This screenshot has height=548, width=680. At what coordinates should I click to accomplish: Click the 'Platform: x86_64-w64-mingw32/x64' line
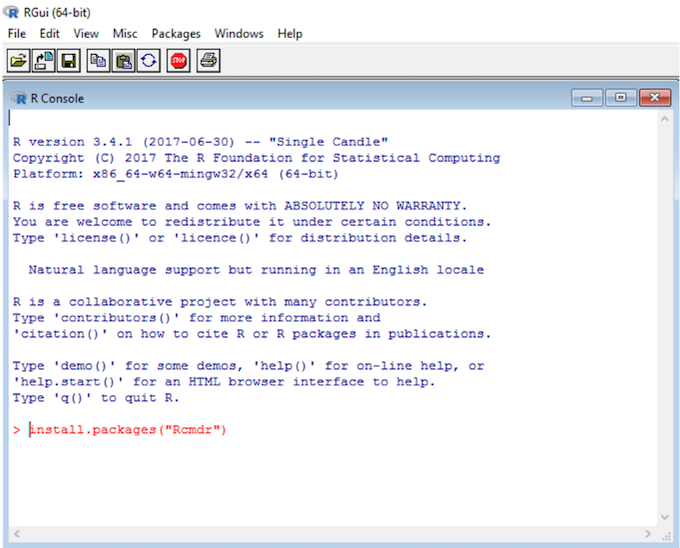click(x=175, y=174)
